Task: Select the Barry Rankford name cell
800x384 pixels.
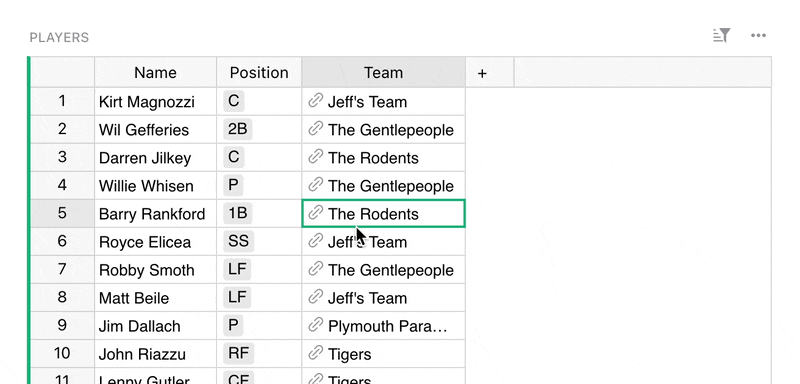Action: pyautogui.click(x=156, y=214)
